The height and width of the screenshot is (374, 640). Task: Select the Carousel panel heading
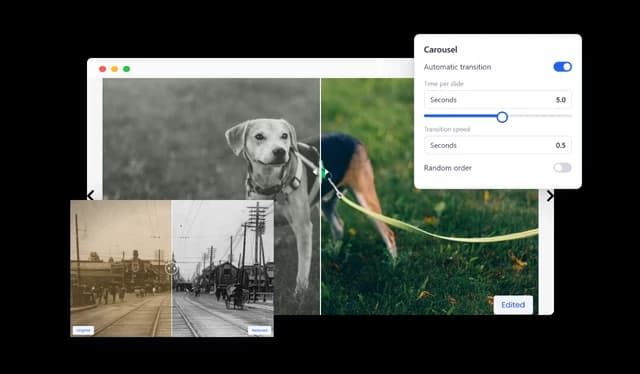(440, 50)
